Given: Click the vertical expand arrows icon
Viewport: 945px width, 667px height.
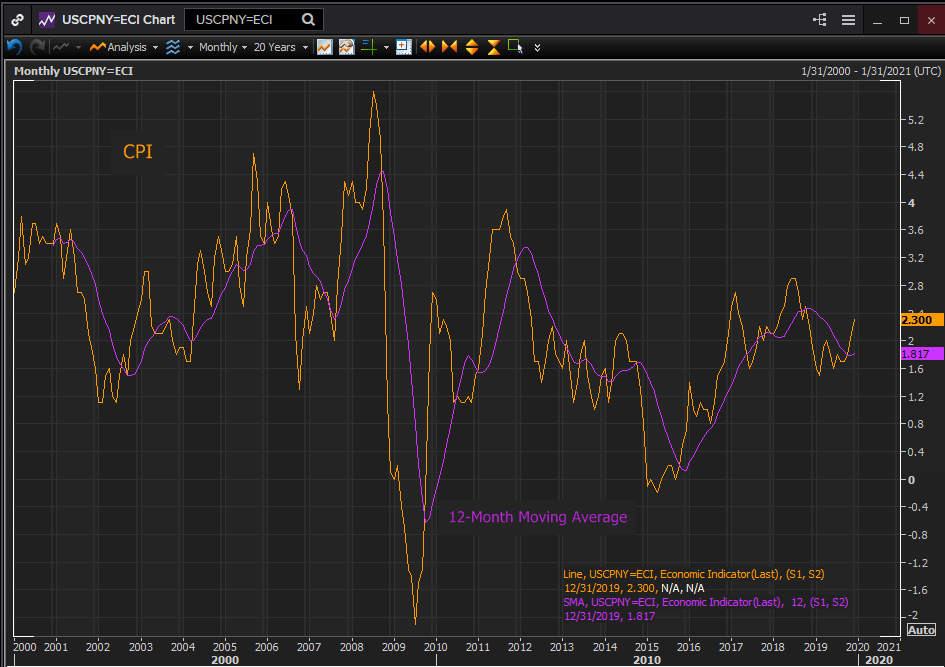Looking at the screenshot, I should [471, 47].
